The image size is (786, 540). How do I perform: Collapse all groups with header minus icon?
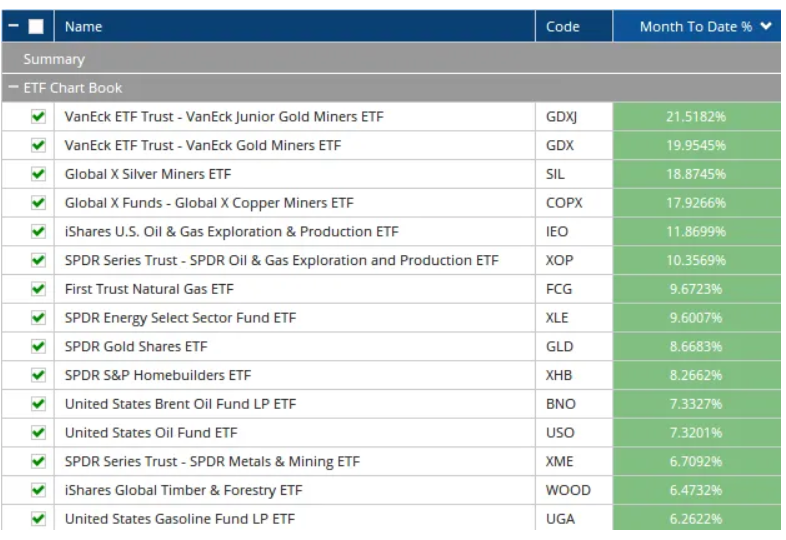tap(12, 27)
